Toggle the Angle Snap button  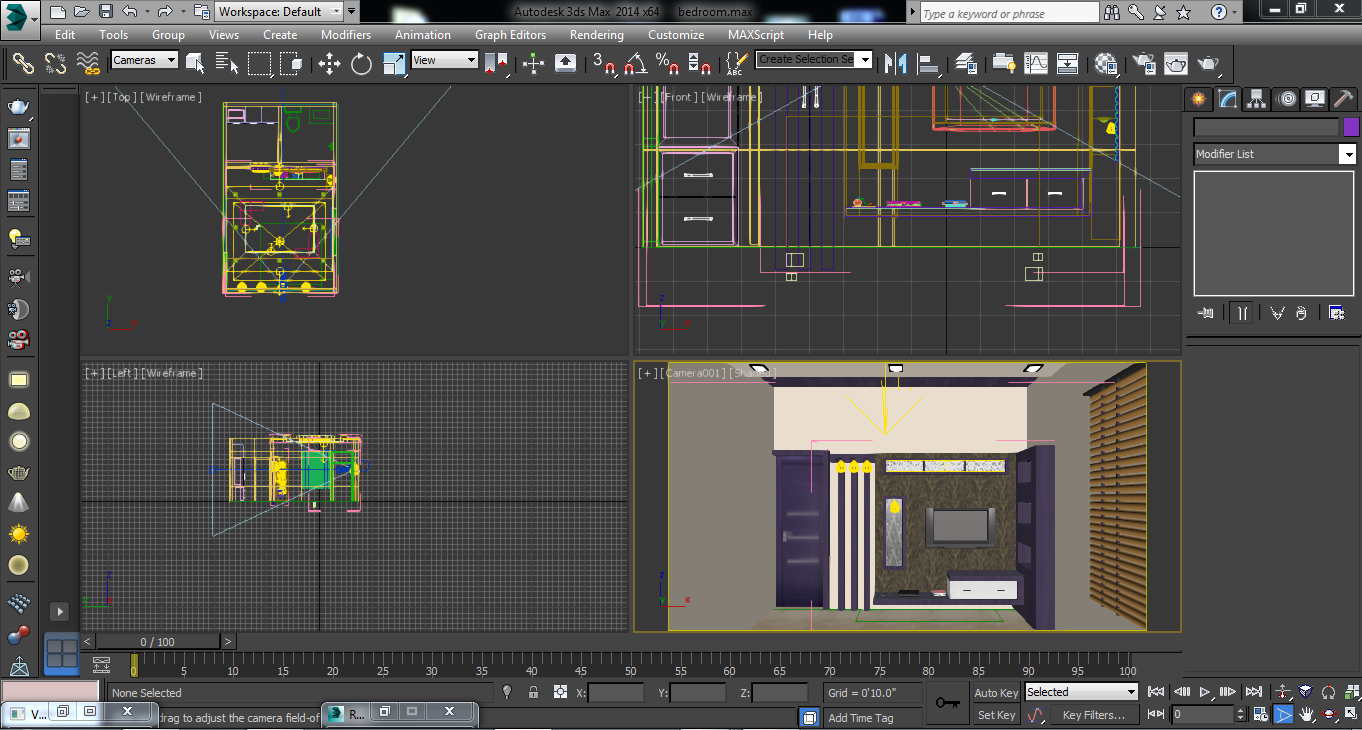click(x=635, y=64)
